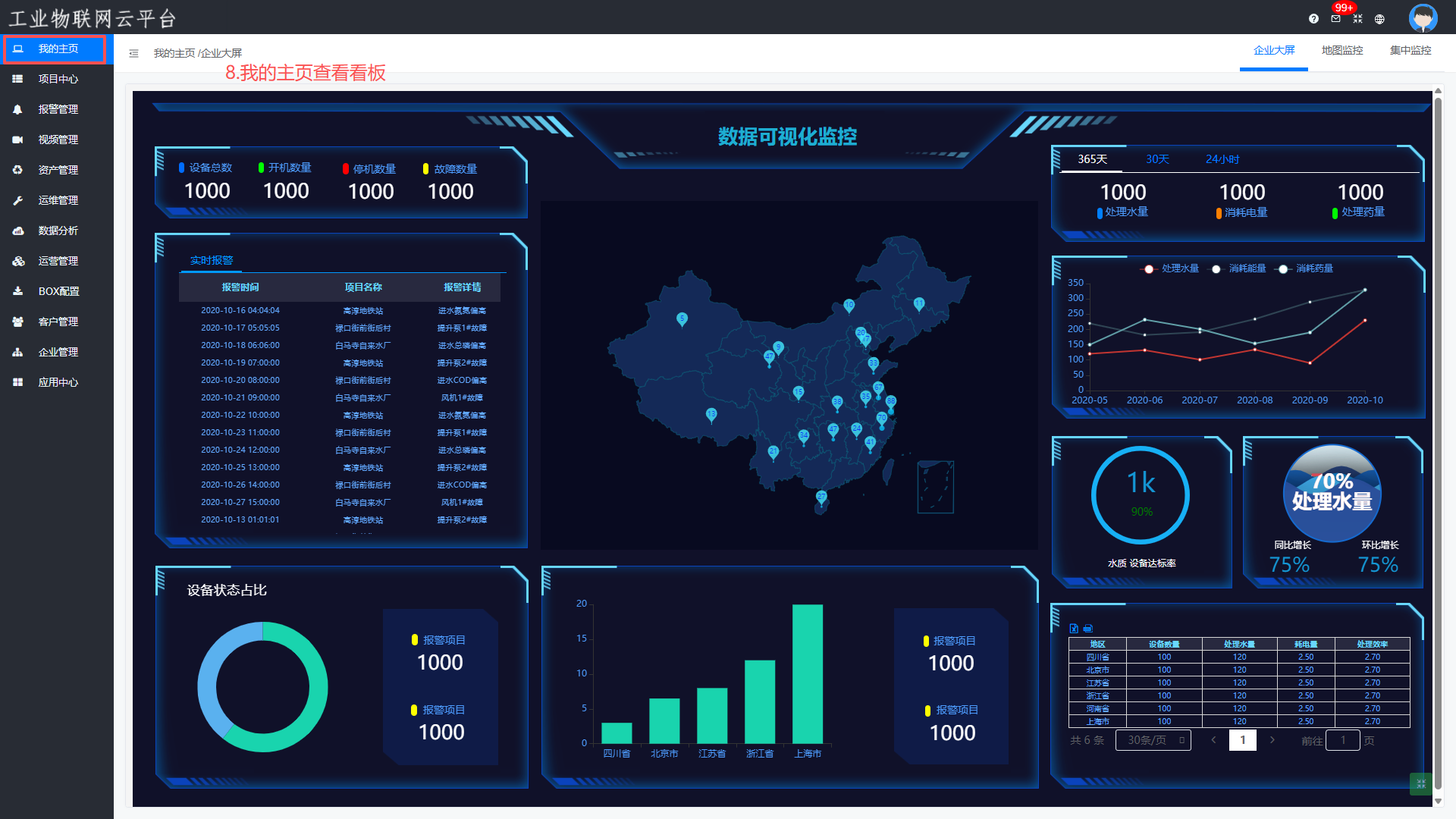Expand the 数据分析 sidebar menu
Screen dimensions: 1456x819
coord(58,231)
